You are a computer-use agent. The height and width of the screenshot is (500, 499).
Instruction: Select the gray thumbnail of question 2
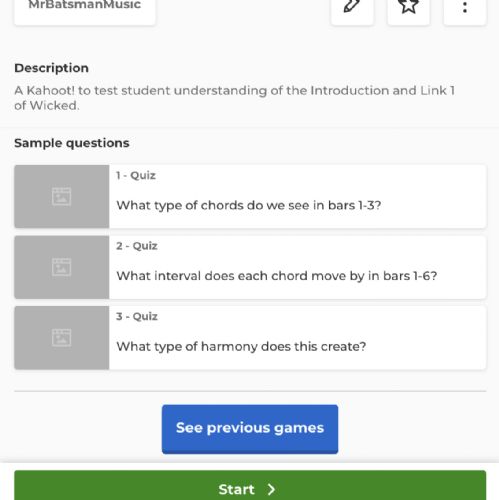62,267
